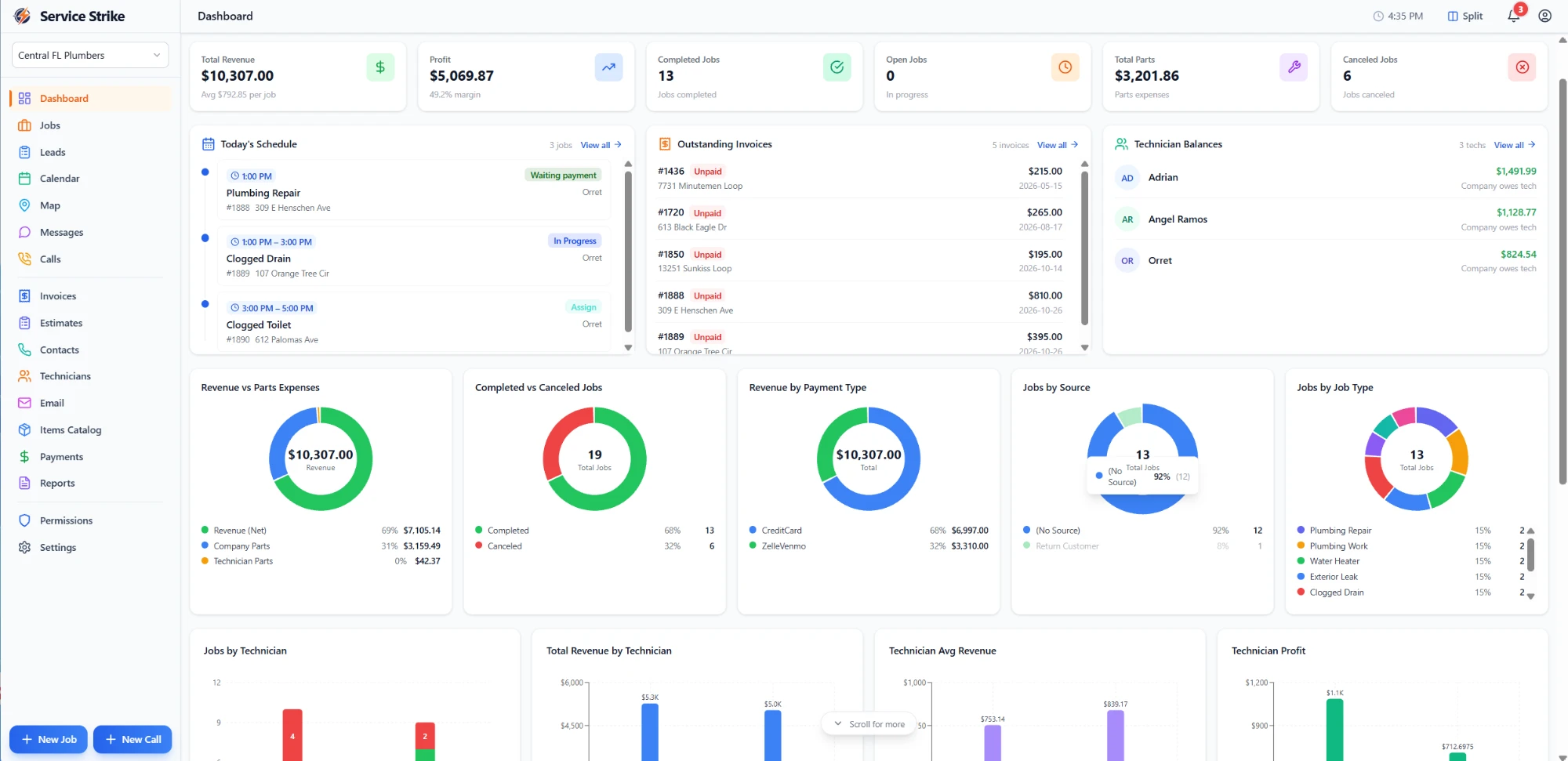Image resolution: width=1568 pixels, height=761 pixels.
Task: Click Orret's OR avatar badge
Action: point(1127,261)
